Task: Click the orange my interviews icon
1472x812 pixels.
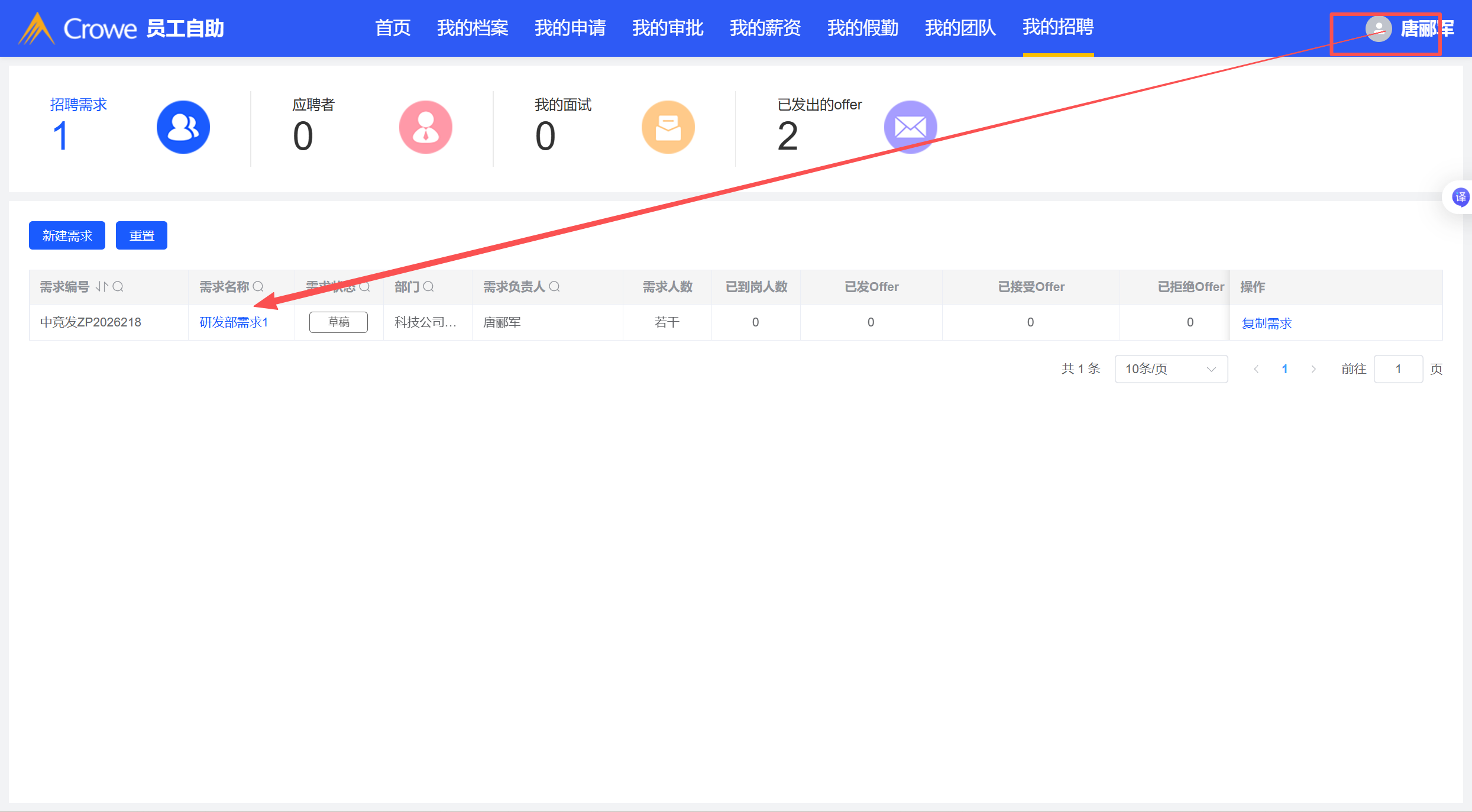Action: pyautogui.click(x=668, y=127)
